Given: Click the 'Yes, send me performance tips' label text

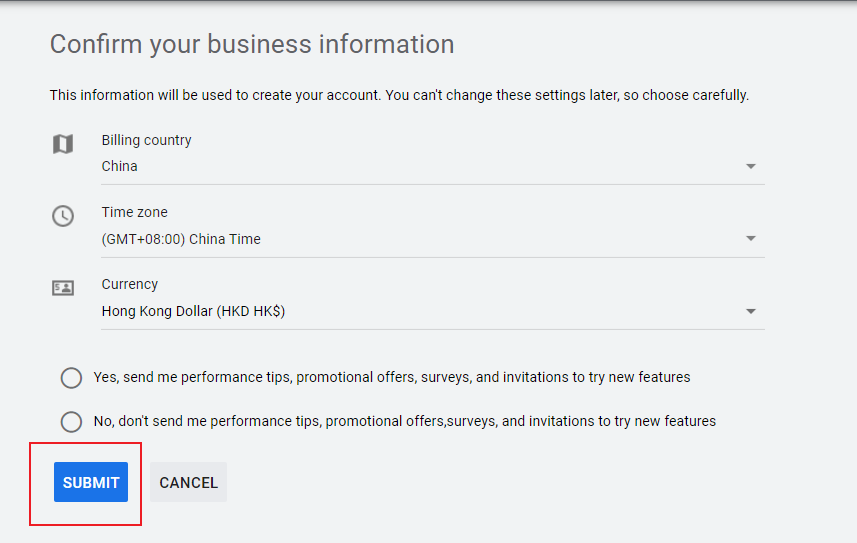Looking at the screenshot, I should (392, 378).
